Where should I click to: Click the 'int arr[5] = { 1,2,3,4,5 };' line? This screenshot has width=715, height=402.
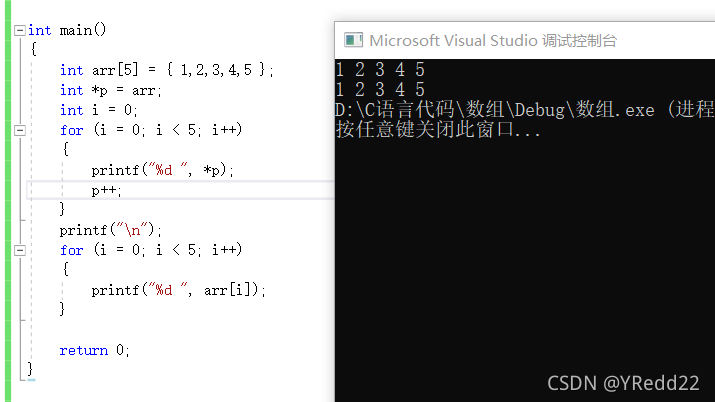(x=166, y=70)
